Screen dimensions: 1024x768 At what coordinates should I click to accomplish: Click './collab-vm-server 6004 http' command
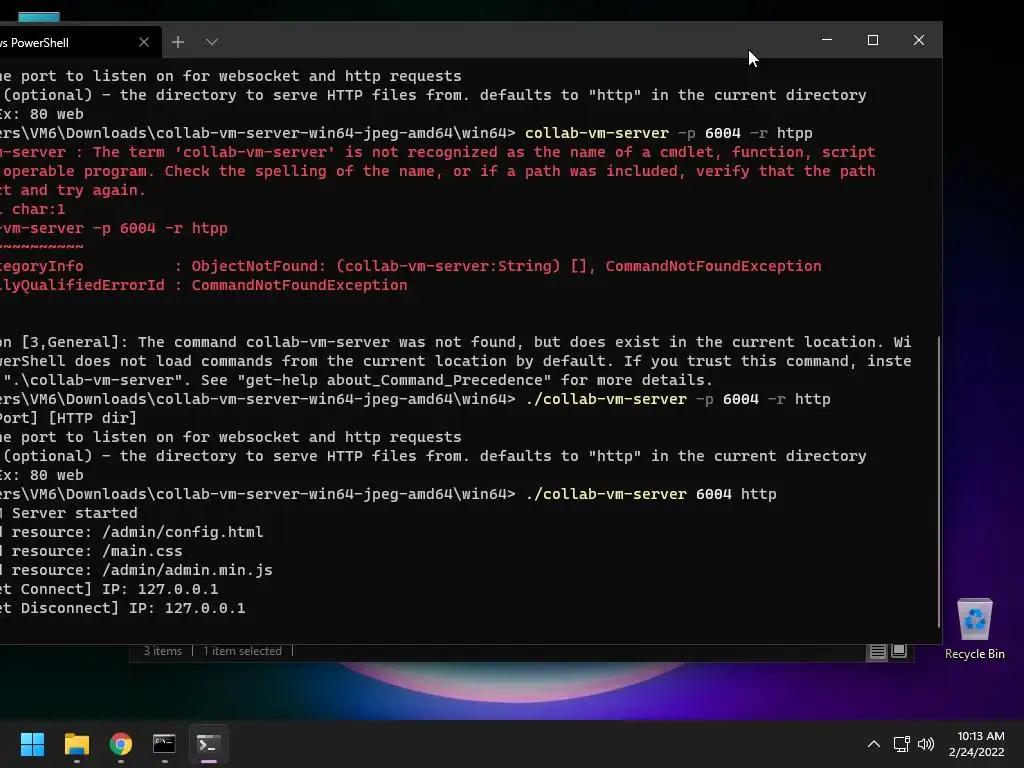[651, 494]
